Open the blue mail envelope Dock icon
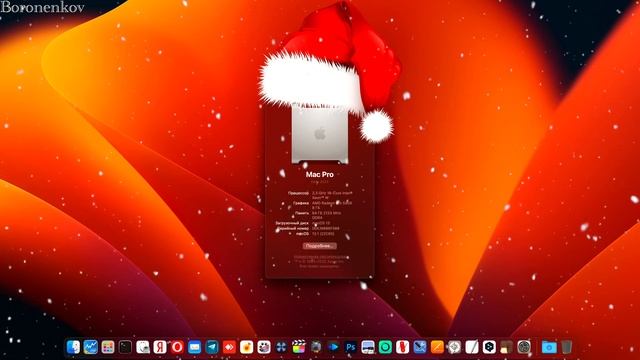Viewport: 640px width, 360px height. pos(195,347)
